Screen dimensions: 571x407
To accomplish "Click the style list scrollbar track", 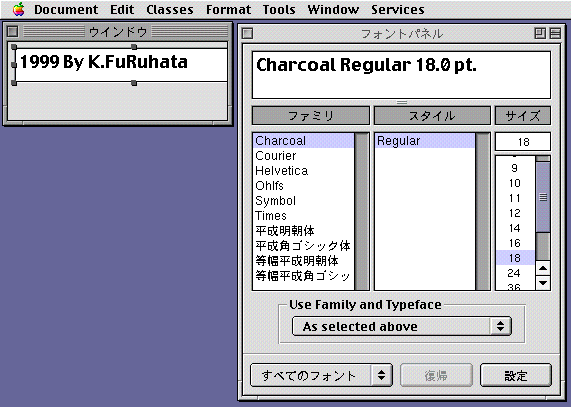I will [x=483, y=212].
